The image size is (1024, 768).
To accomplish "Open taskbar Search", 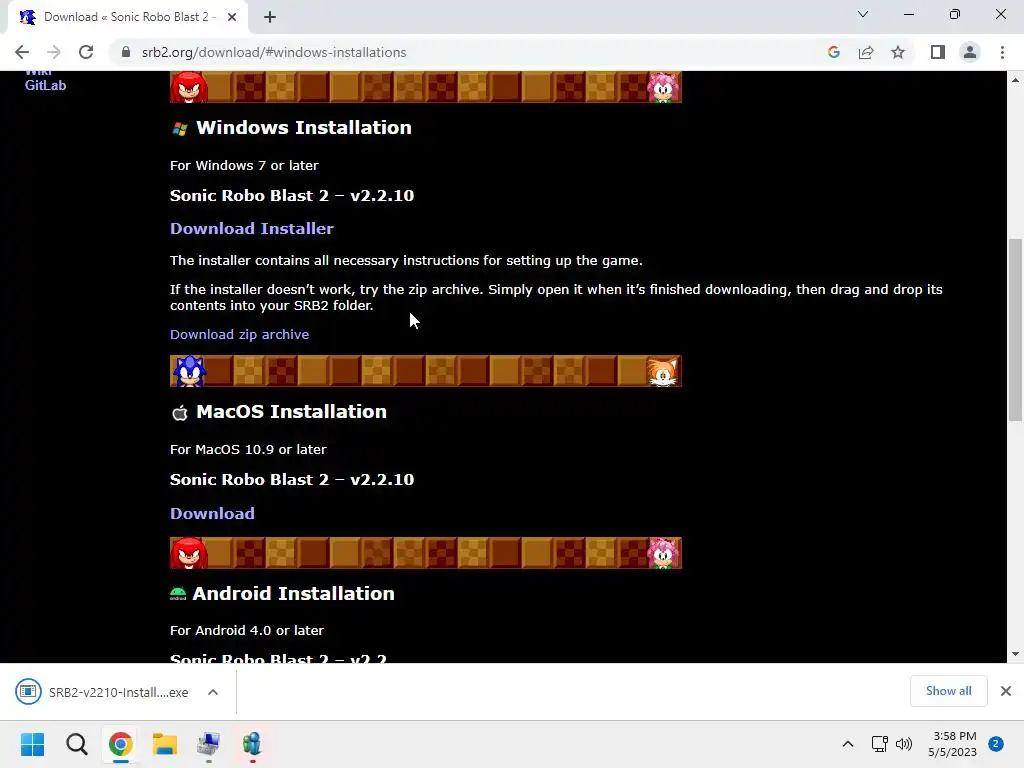I will [76, 744].
